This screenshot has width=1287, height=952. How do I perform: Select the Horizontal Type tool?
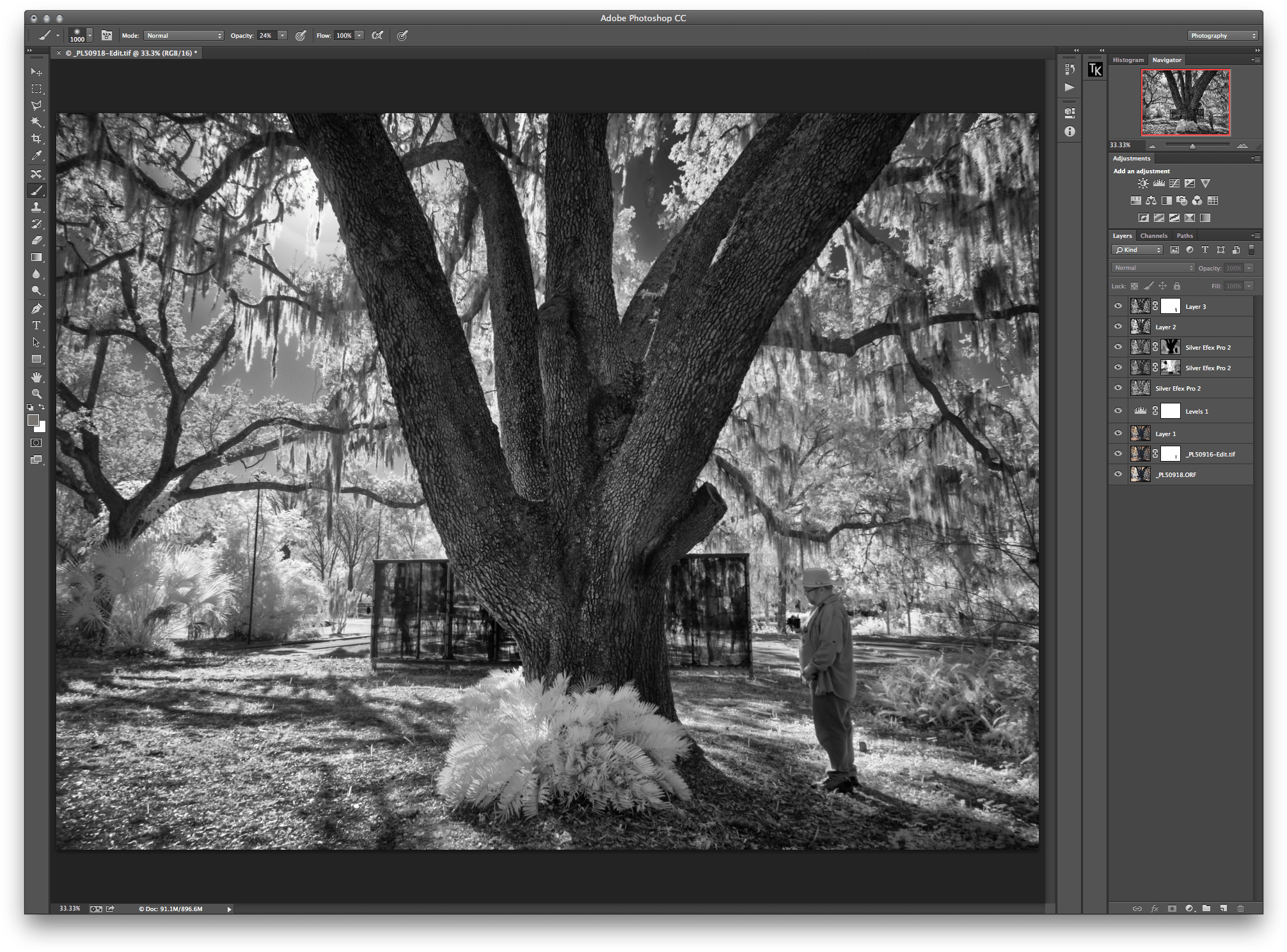tap(36, 325)
